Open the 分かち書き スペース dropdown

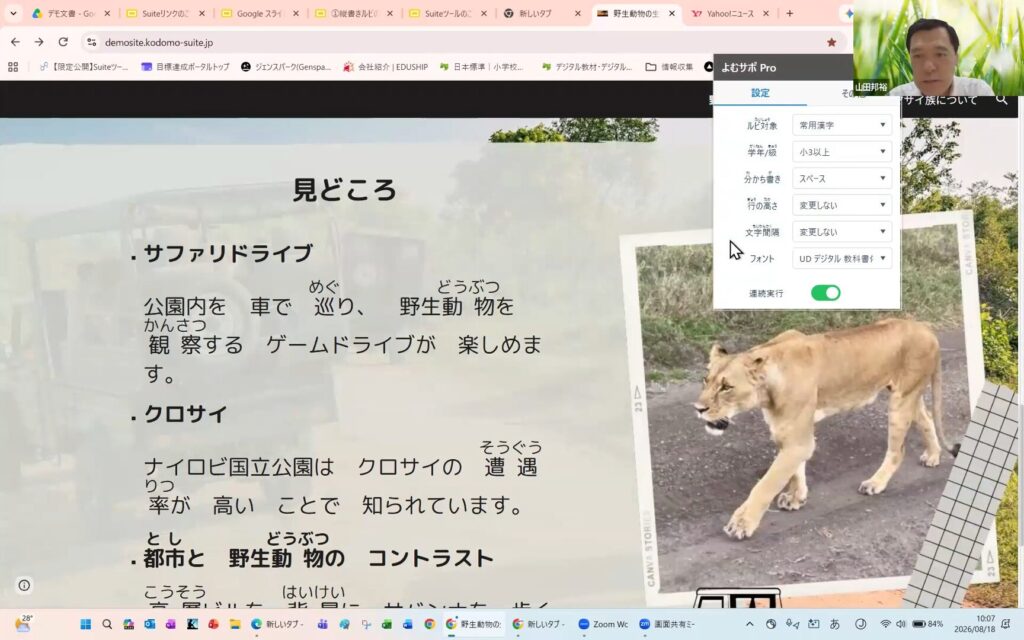click(842, 178)
